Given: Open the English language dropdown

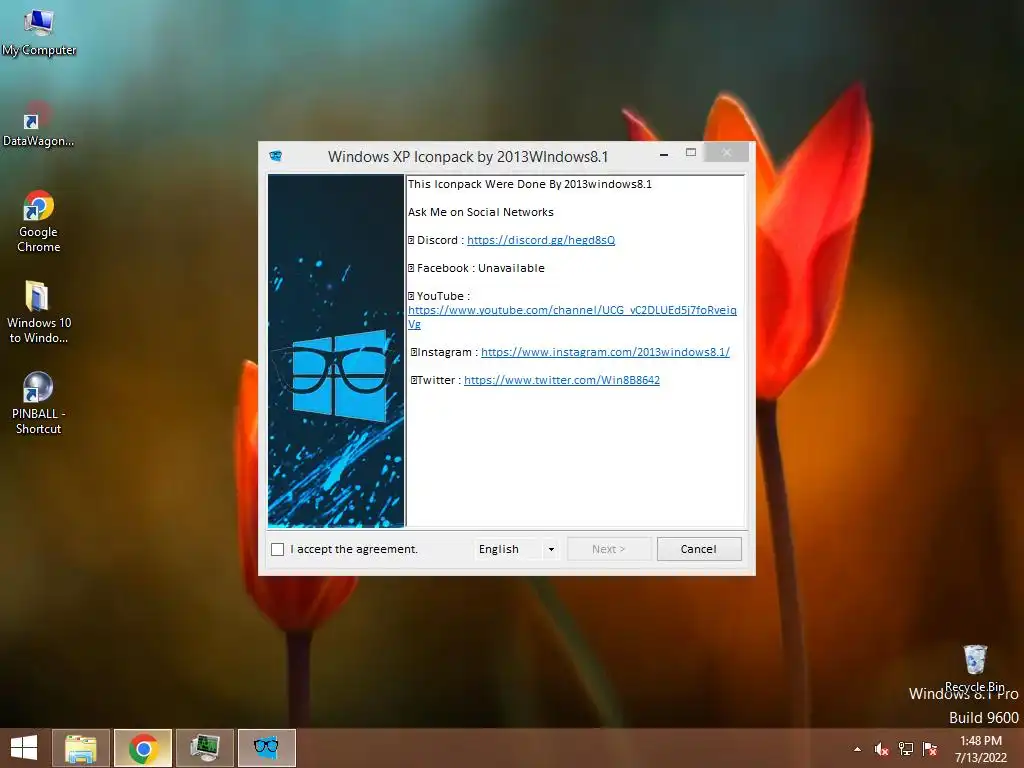Looking at the screenshot, I should pos(517,549).
